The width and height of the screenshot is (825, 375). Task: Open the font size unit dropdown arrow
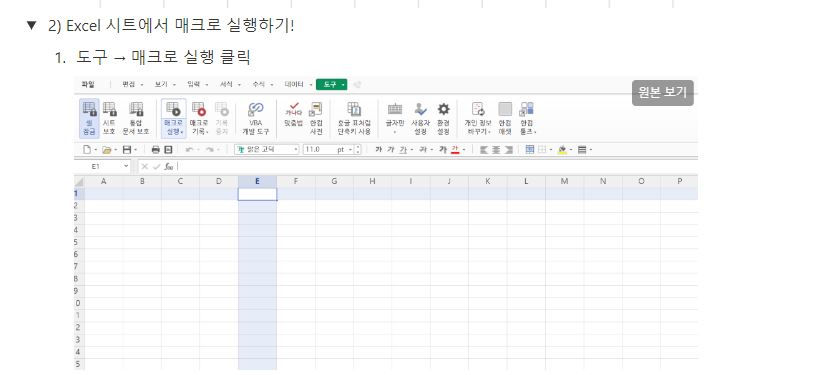click(x=350, y=150)
